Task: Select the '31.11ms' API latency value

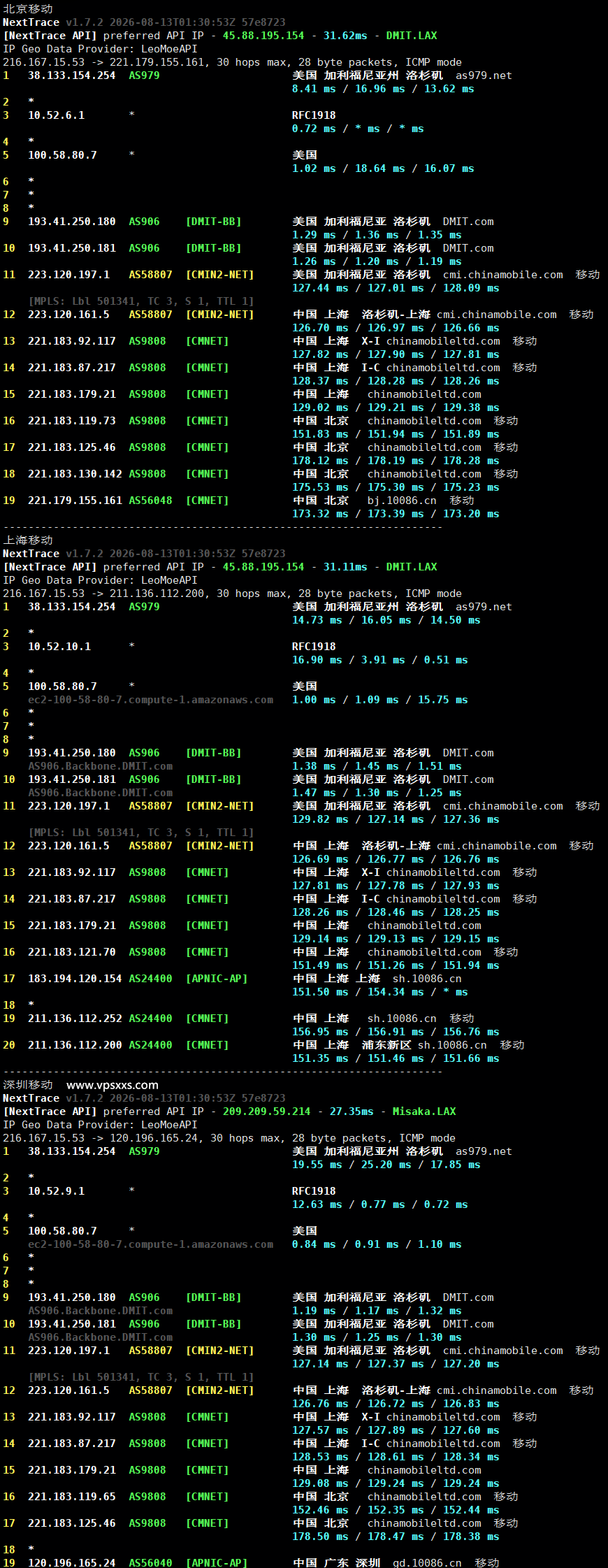Action: coord(345,566)
